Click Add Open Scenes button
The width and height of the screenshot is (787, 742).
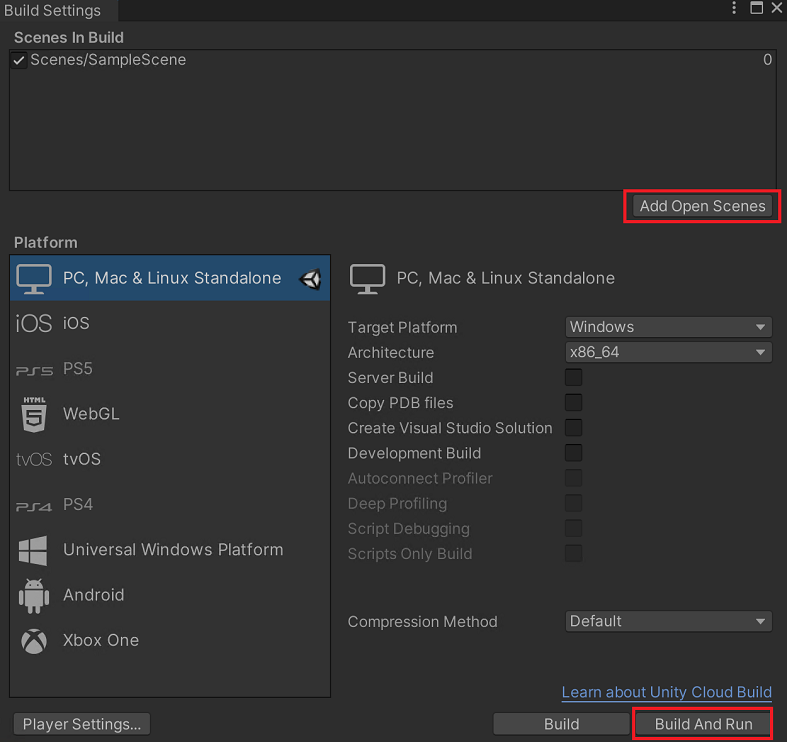tap(702, 206)
